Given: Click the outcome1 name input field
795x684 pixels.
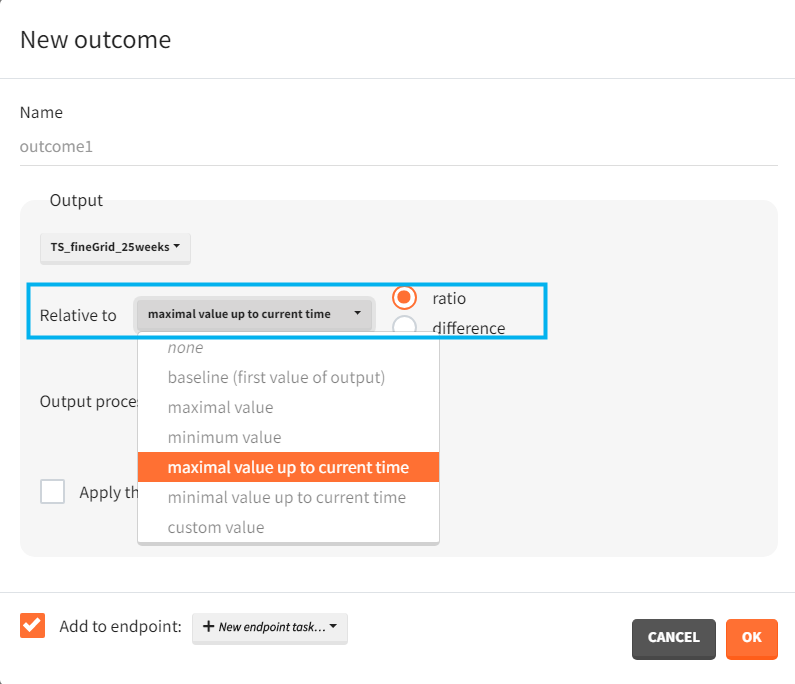Looking at the screenshot, I should pos(398,147).
